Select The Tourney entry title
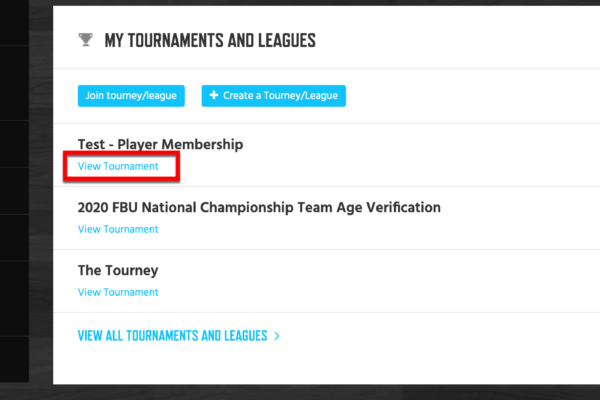600x400 pixels. click(x=118, y=271)
